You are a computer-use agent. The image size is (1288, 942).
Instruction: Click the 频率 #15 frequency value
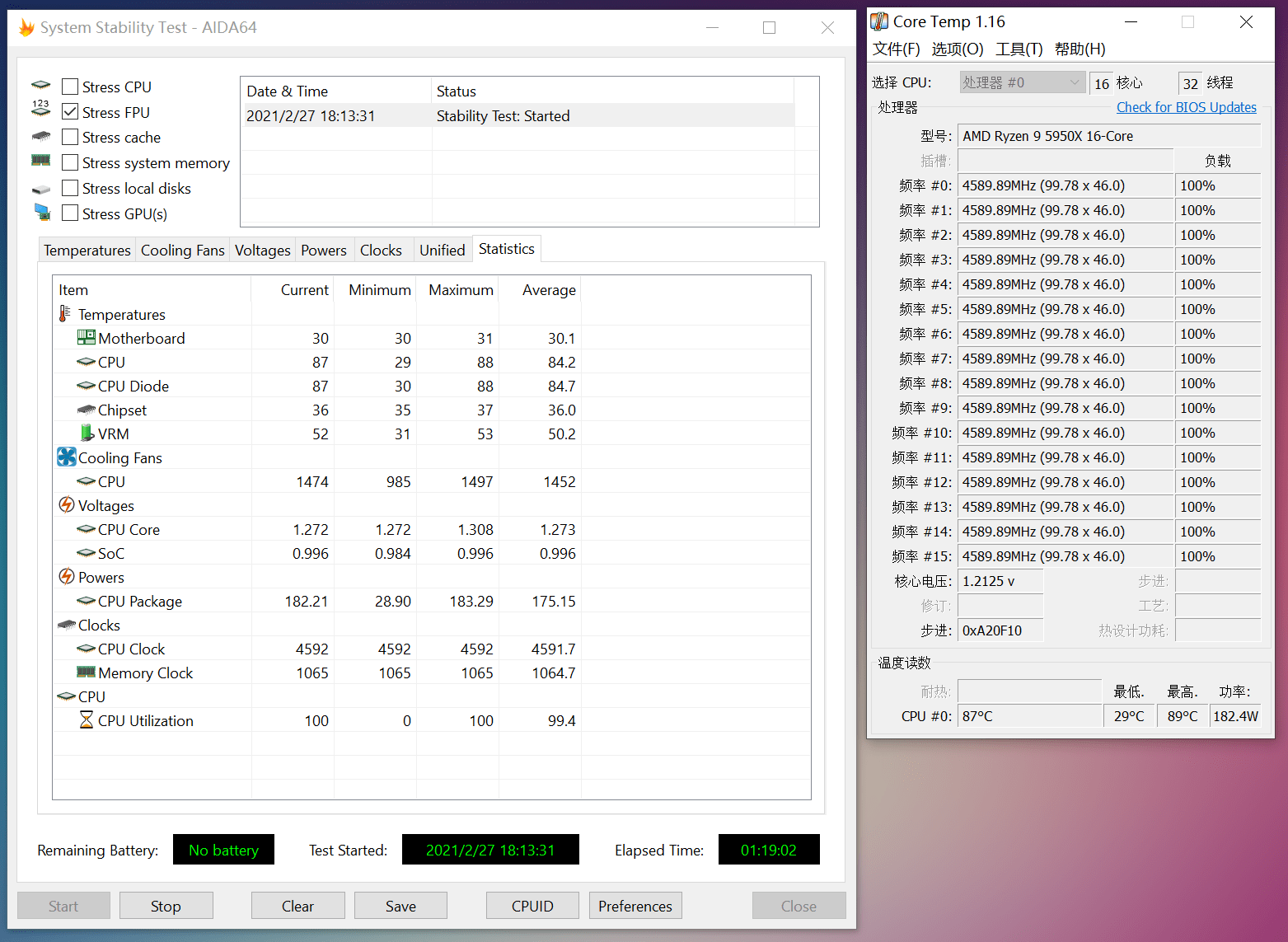click(x=1066, y=556)
